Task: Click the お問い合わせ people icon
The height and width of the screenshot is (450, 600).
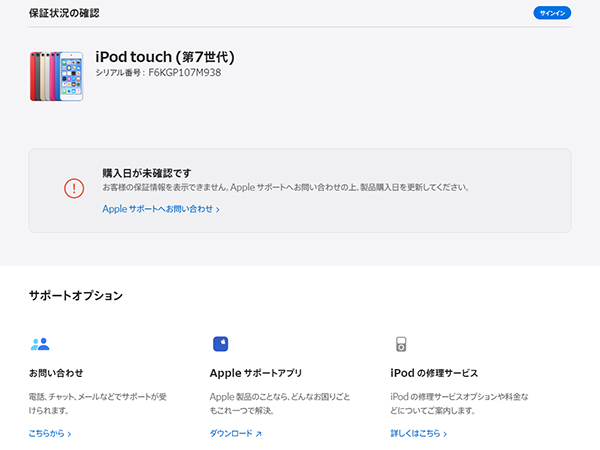Action: point(40,344)
